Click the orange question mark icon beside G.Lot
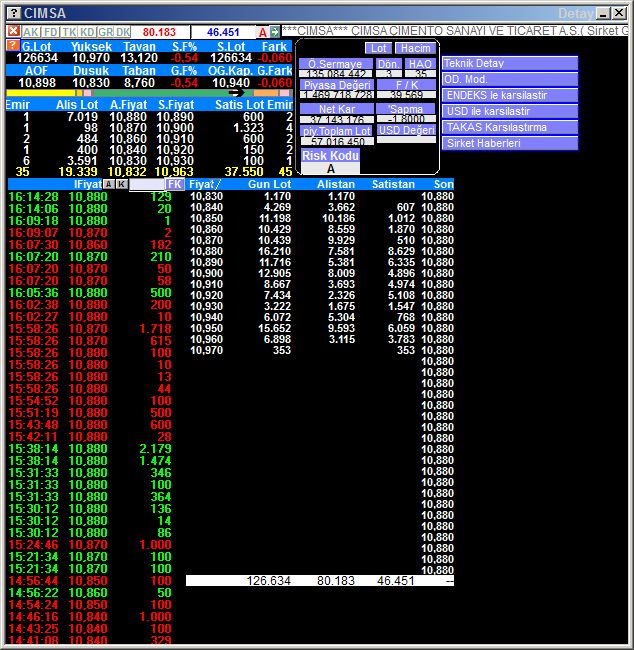 point(13,45)
